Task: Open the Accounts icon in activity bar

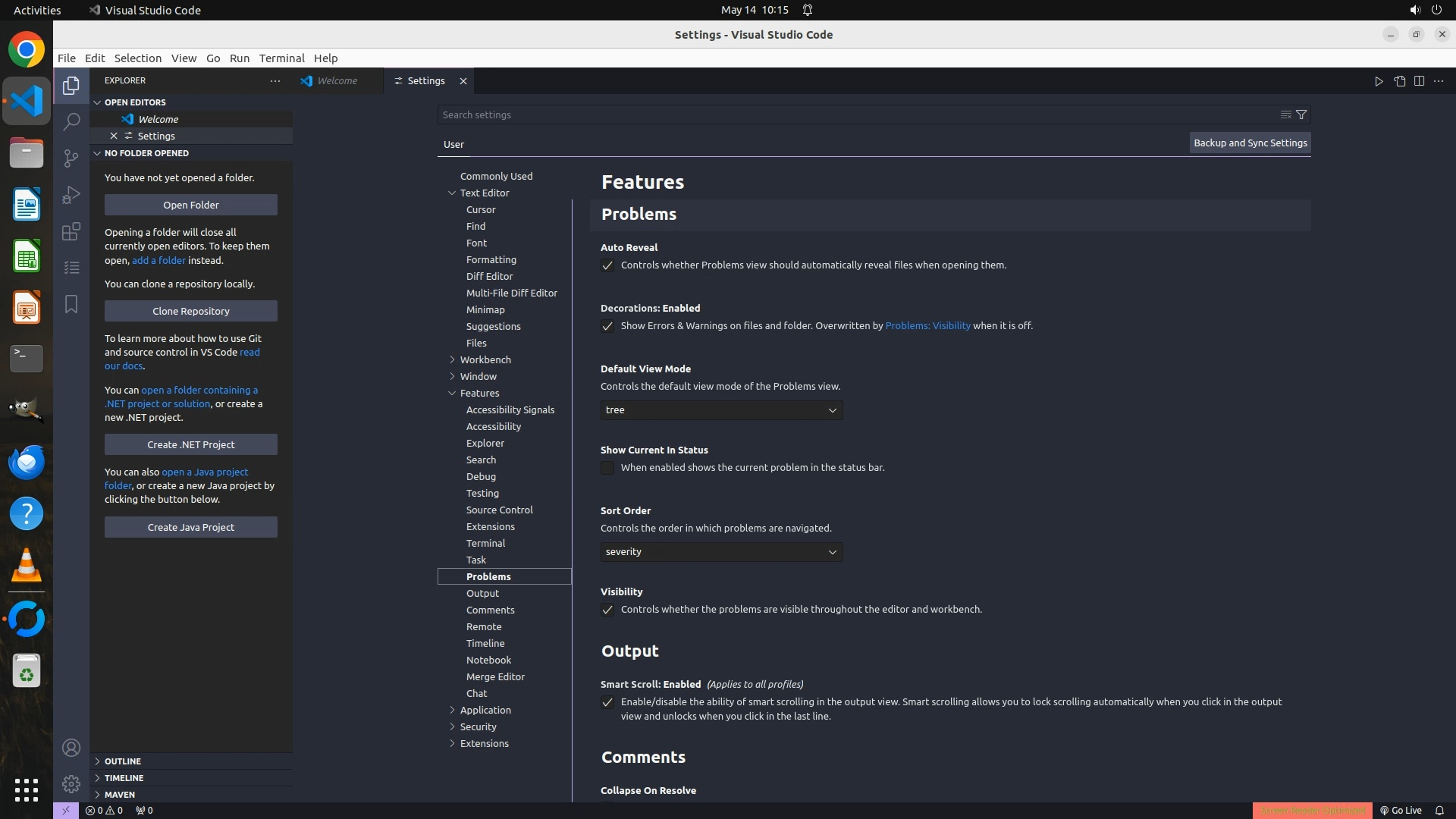Action: (71, 748)
